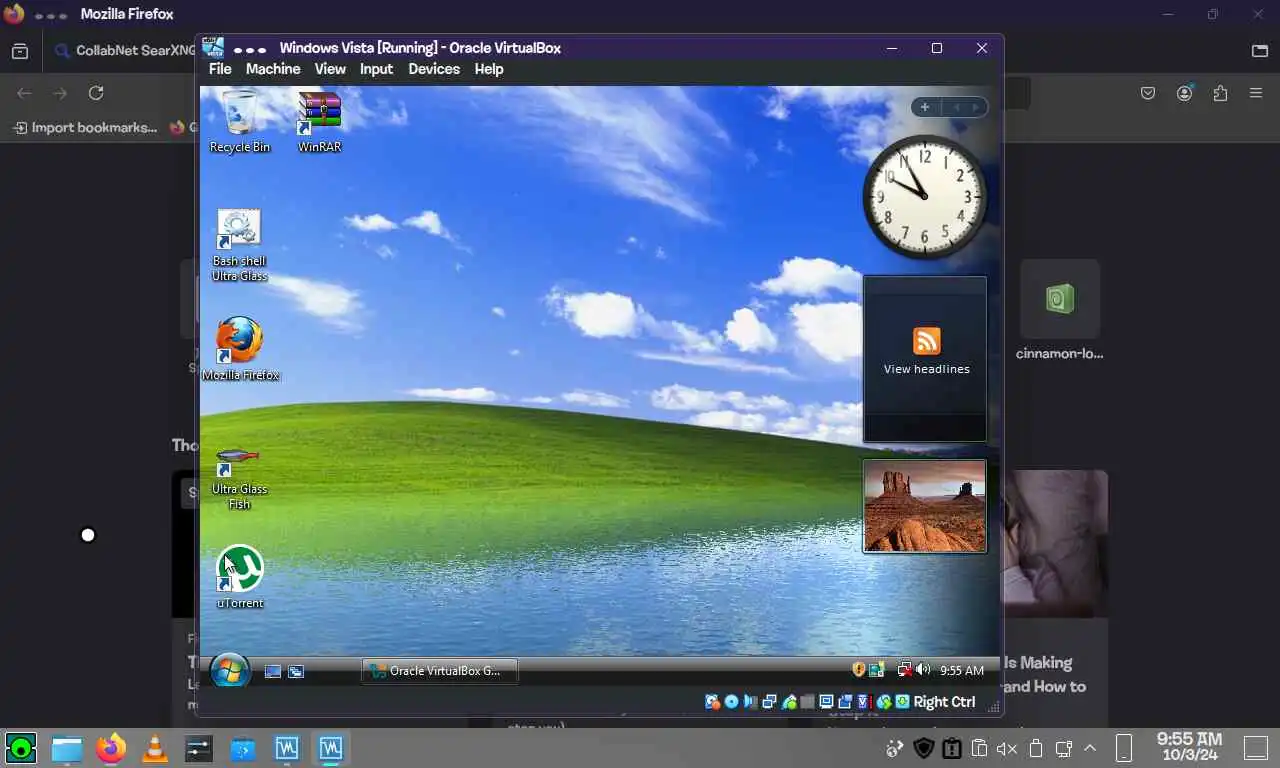
Task: Launch the Bash shell Ultra Glass shortcut
Action: tap(239, 245)
